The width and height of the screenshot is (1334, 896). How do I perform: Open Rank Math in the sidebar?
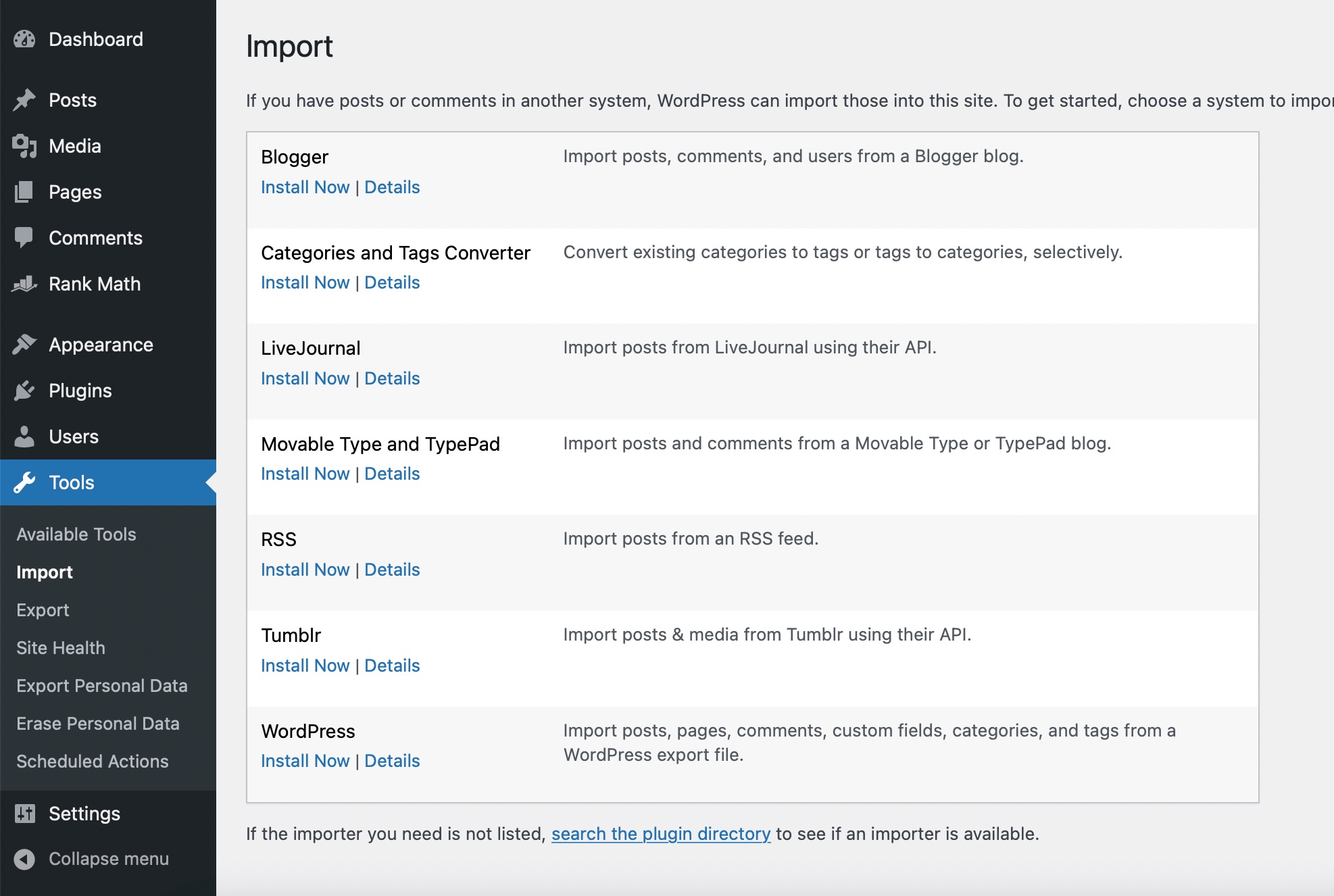click(x=95, y=284)
